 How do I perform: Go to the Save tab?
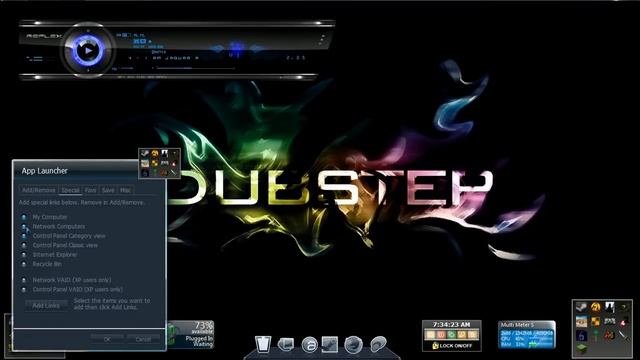click(x=108, y=190)
